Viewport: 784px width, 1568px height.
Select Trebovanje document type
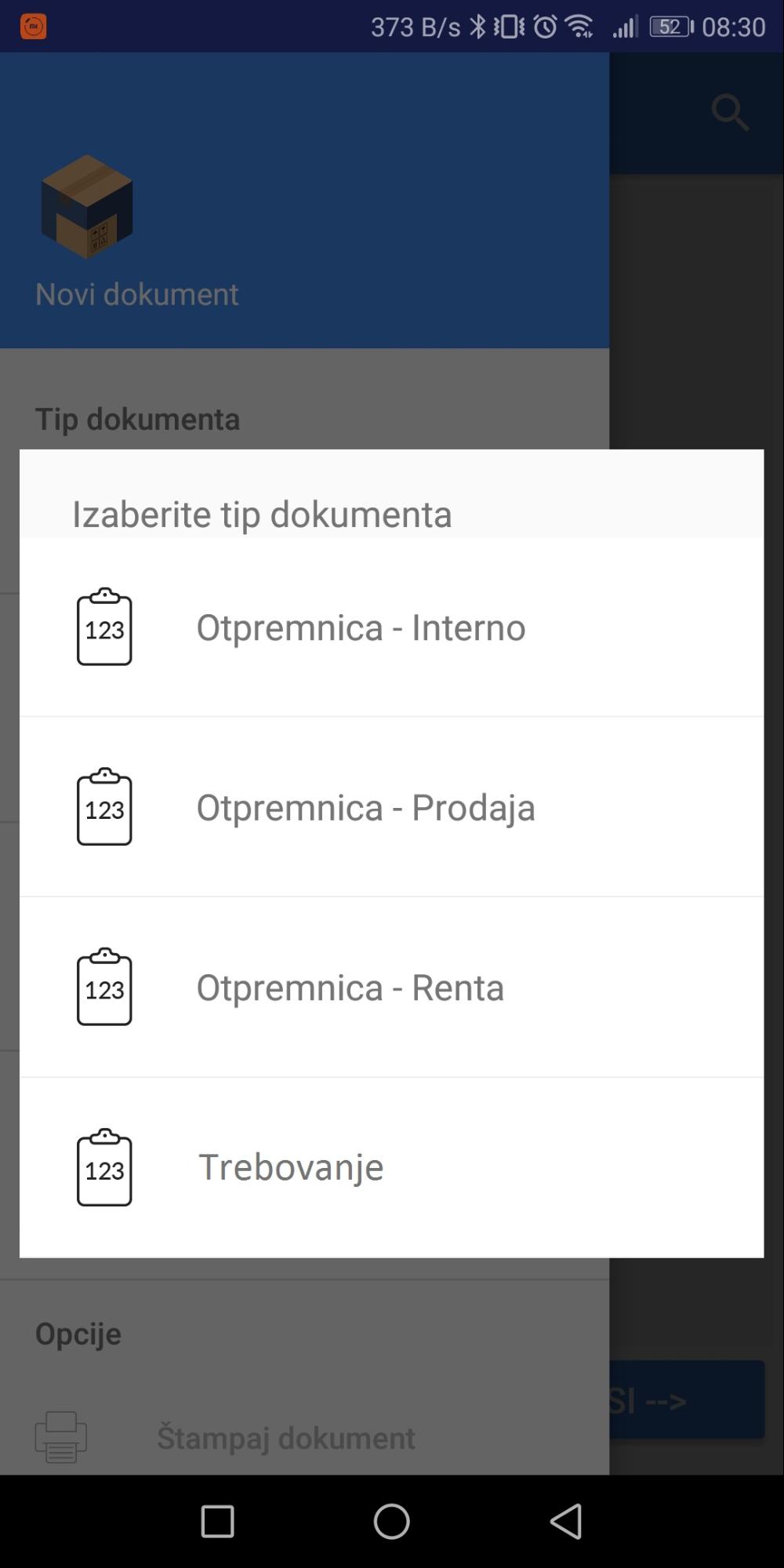[x=291, y=1167]
